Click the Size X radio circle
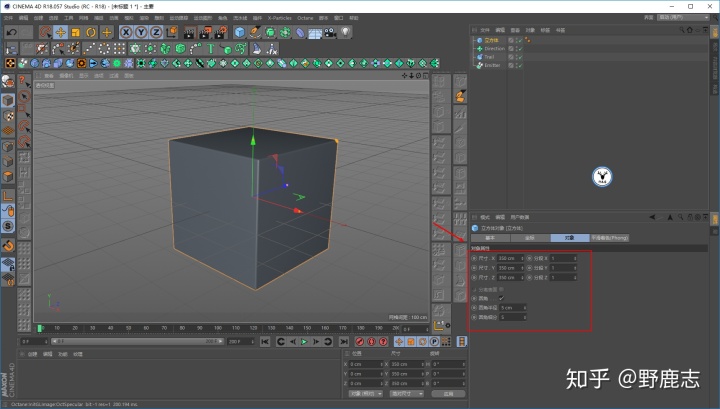Viewport: 720px width, 409px height. point(474,258)
